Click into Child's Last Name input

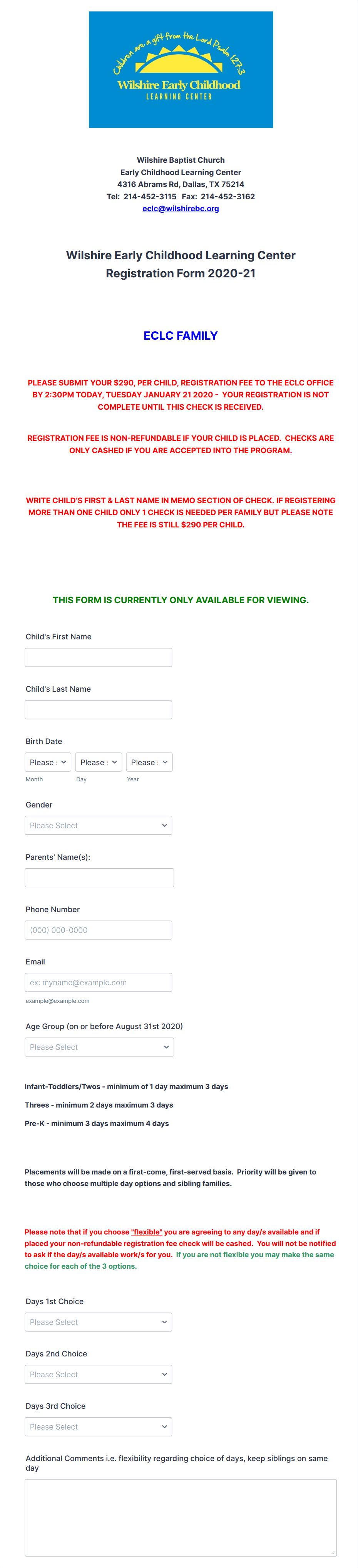99,710
